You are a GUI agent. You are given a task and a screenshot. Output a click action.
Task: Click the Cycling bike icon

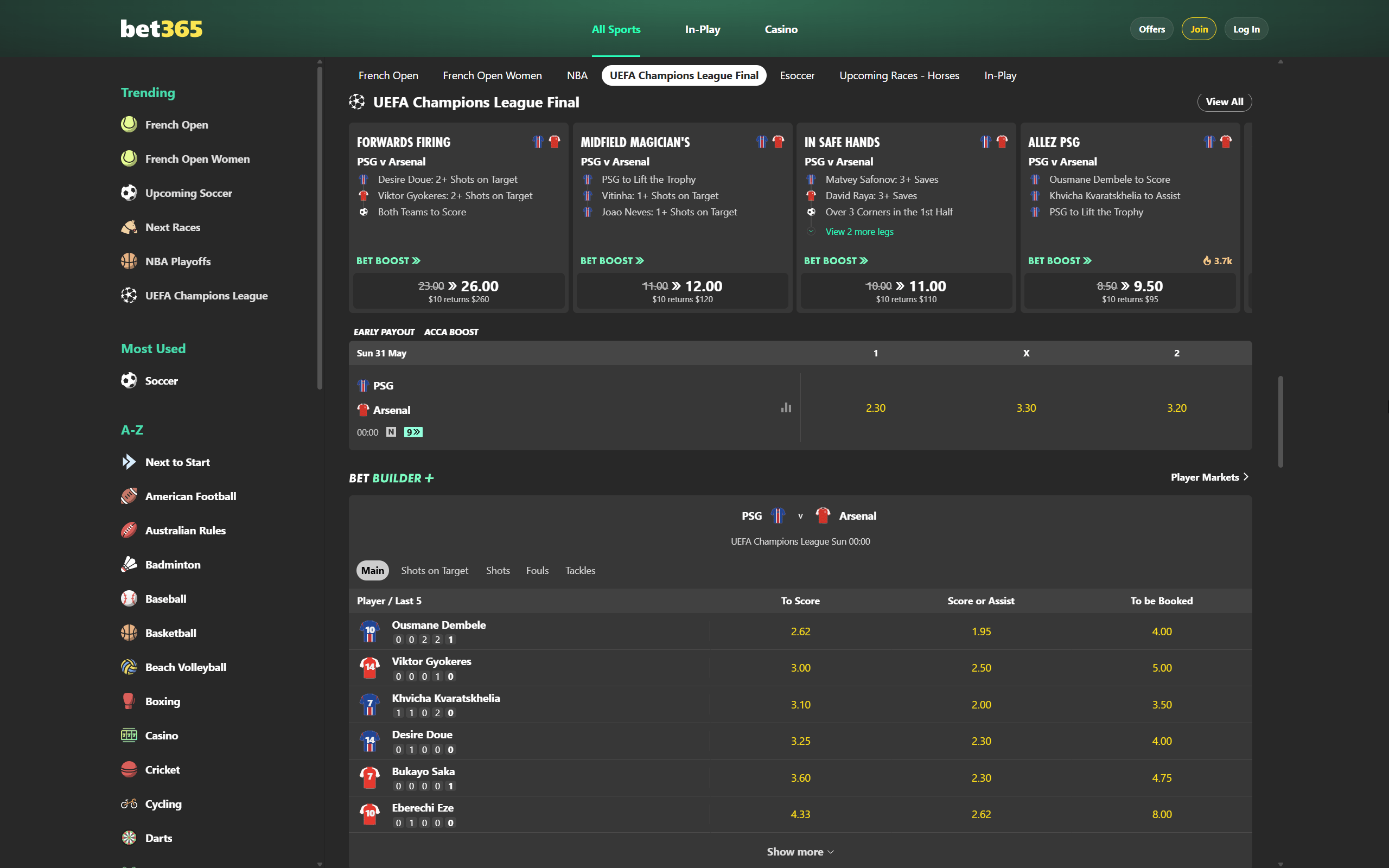click(129, 803)
